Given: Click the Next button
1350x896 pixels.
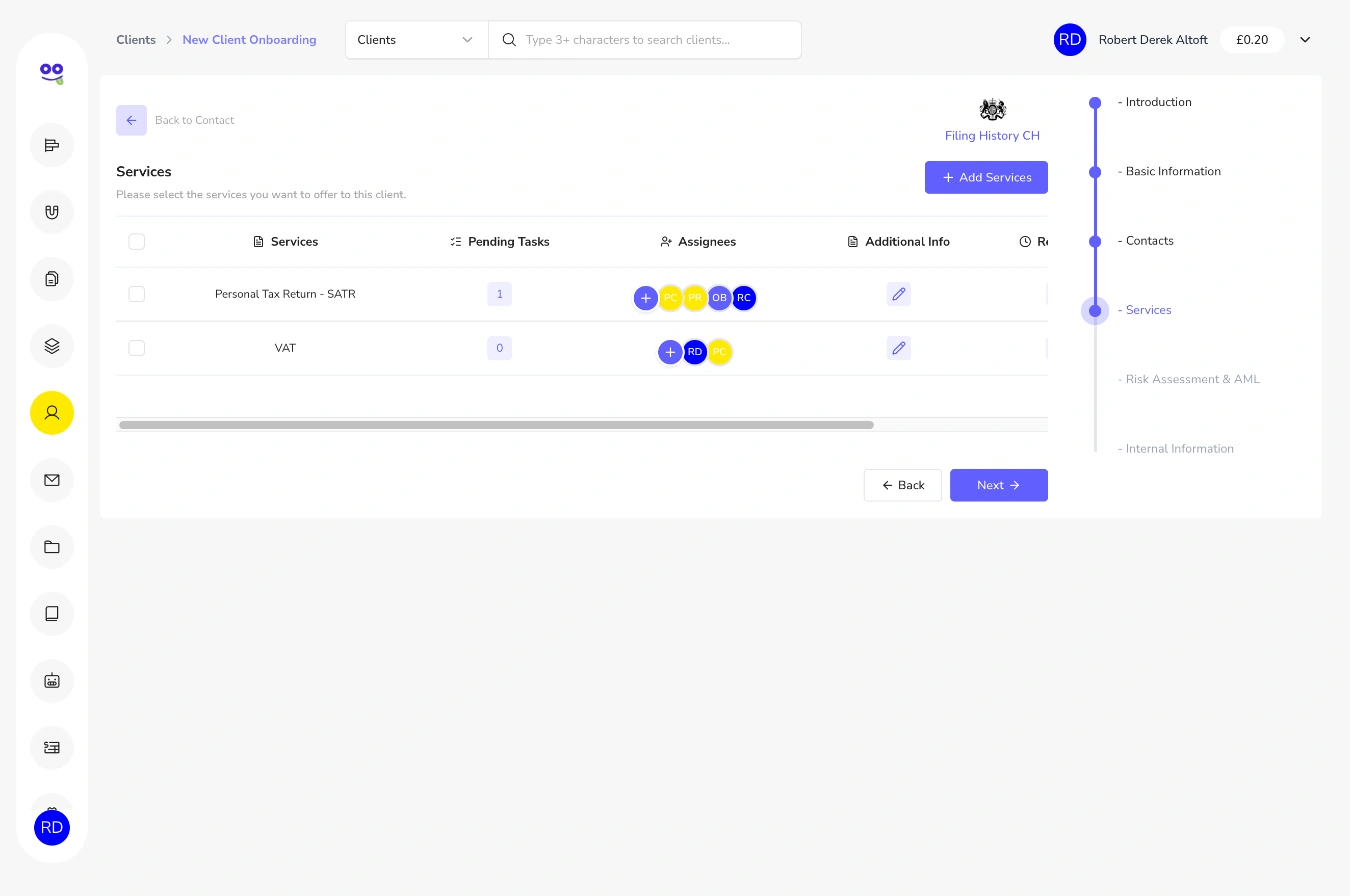Looking at the screenshot, I should point(999,485).
